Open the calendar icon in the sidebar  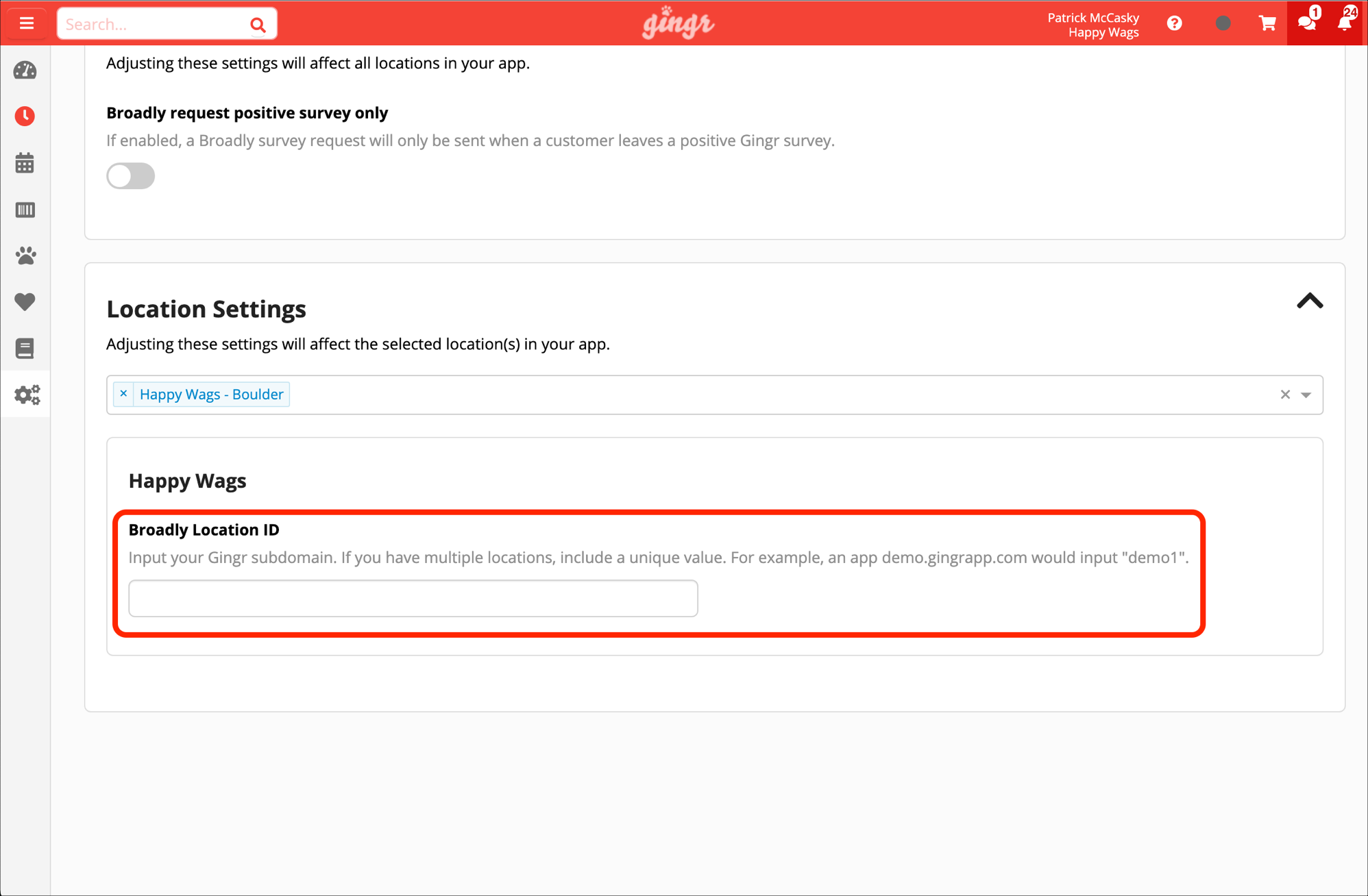click(x=25, y=162)
